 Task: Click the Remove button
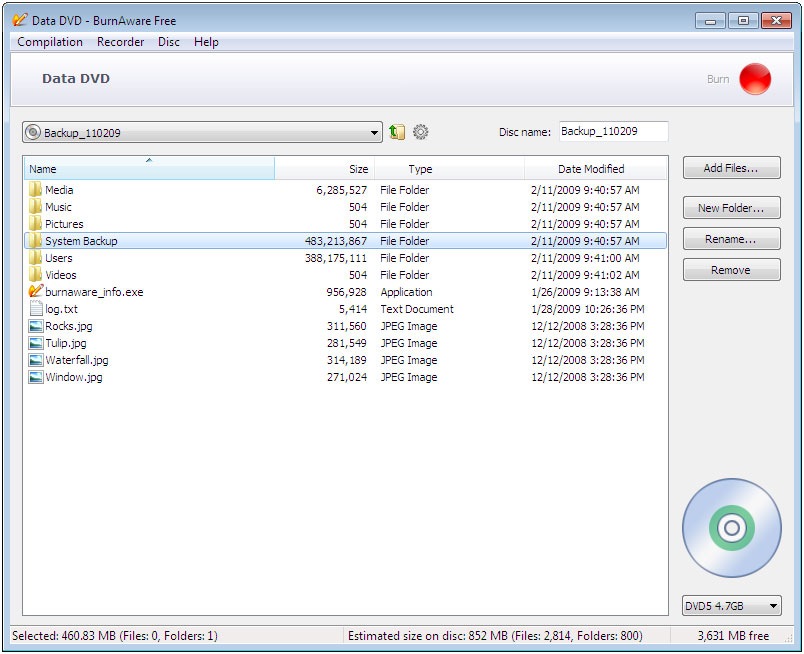731,269
